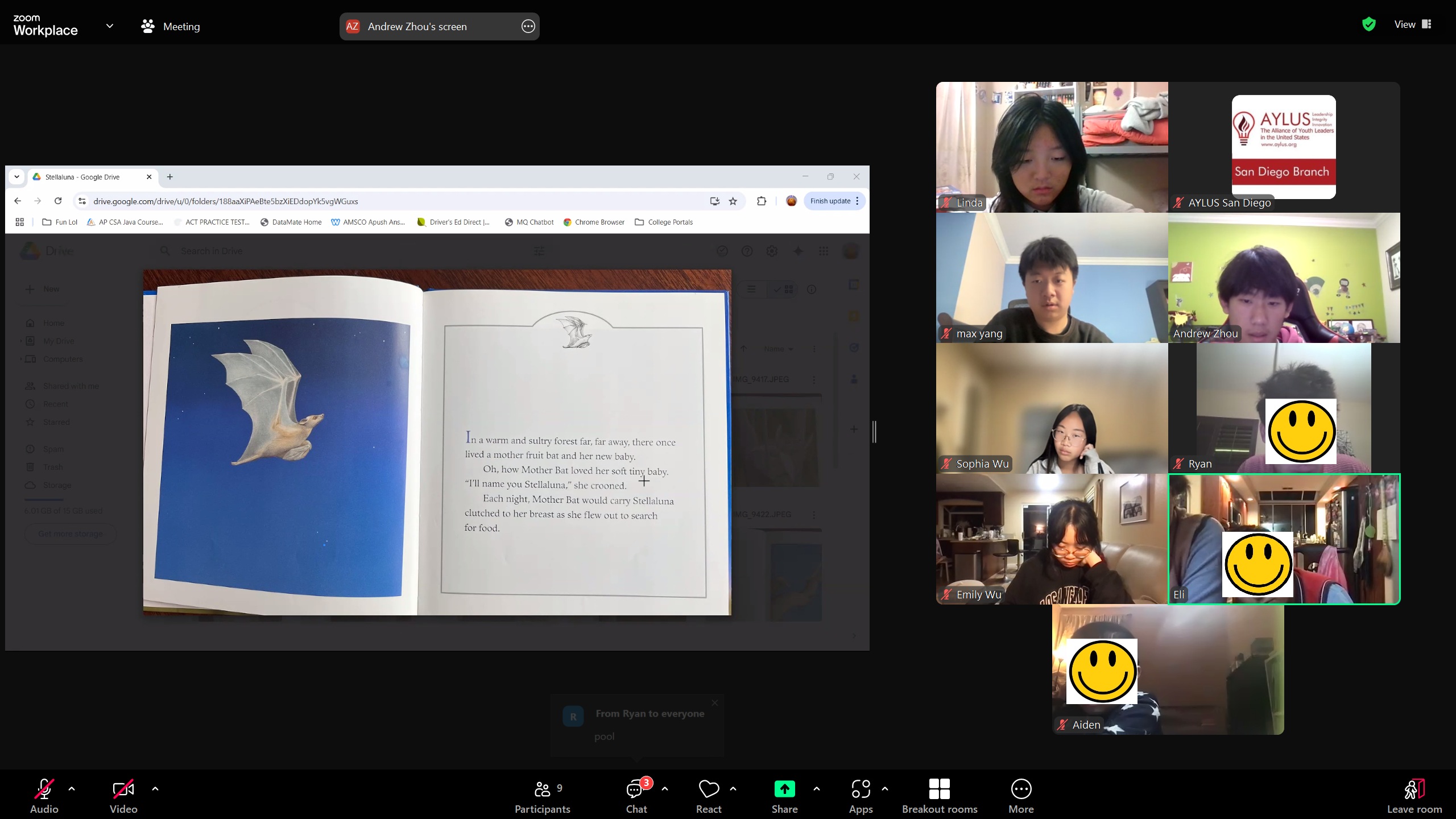Open Driver's Ed Direct bookmark
Screen dimensions: 1456x819
pyautogui.click(x=453, y=222)
